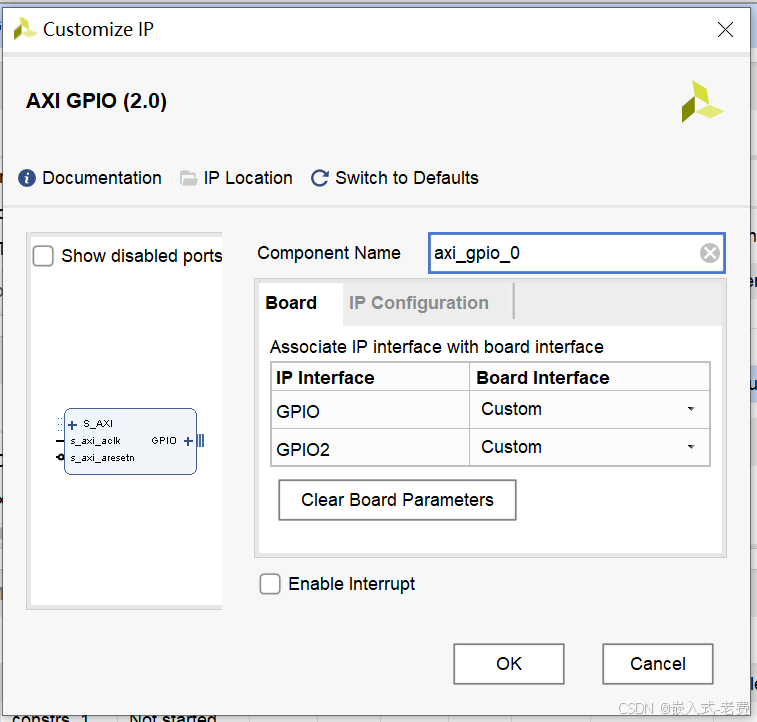The width and height of the screenshot is (757, 722).
Task: Click the IP Location folder icon
Action: tap(188, 178)
